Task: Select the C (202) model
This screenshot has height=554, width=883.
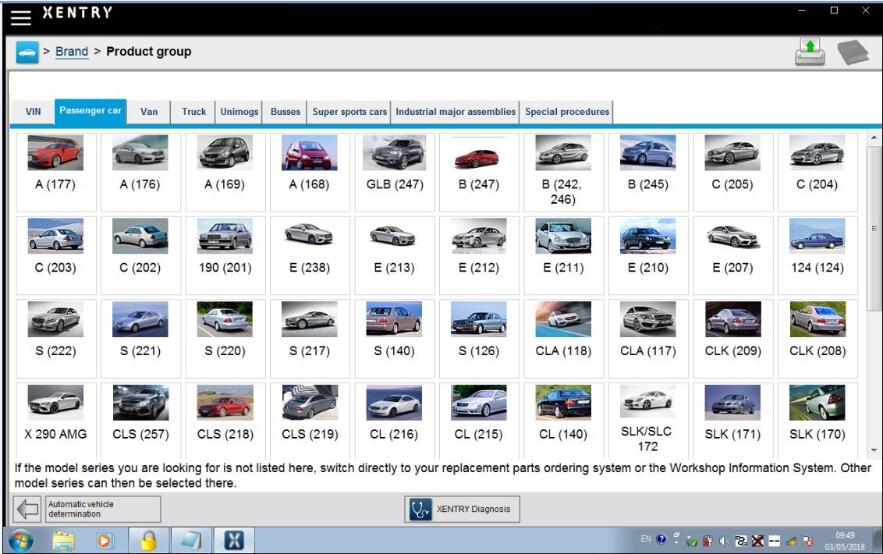Action: click(140, 255)
